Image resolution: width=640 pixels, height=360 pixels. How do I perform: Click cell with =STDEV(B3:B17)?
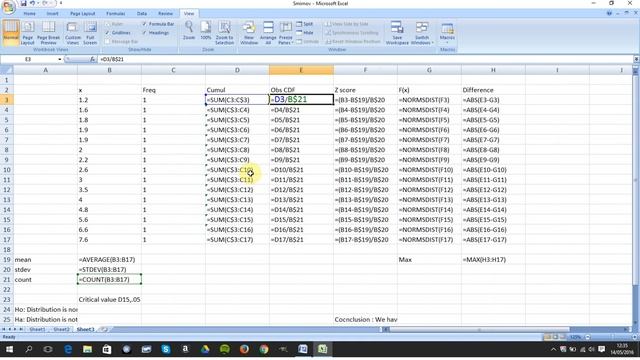pyautogui.click(x=109, y=269)
